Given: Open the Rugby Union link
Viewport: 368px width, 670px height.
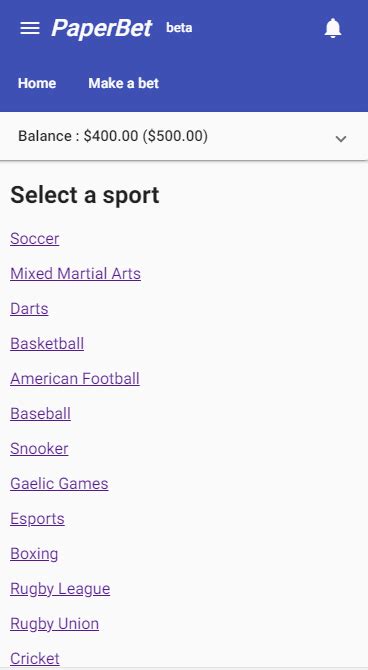Looking at the screenshot, I should tap(54, 624).
